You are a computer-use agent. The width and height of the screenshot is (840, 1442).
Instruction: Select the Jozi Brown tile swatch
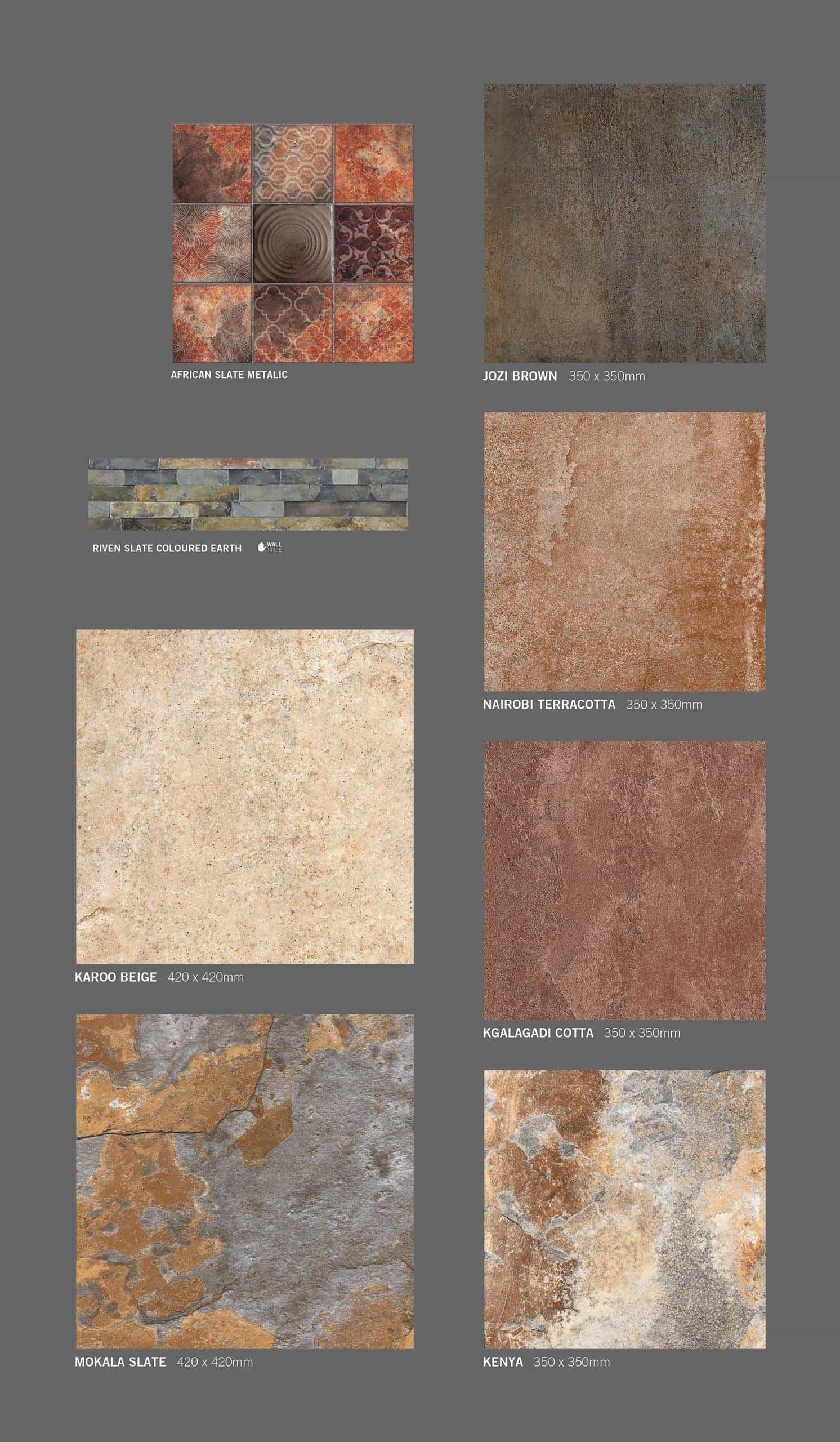(624, 223)
